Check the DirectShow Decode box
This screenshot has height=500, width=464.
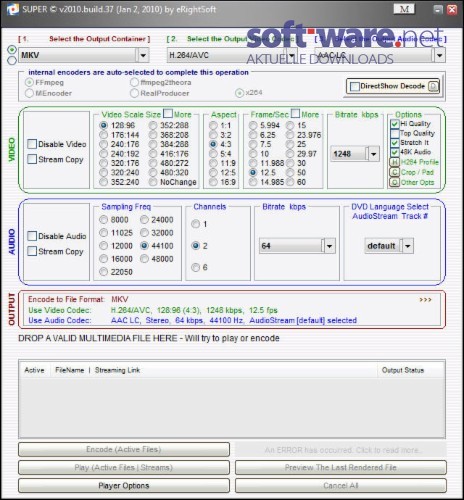point(355,87)
